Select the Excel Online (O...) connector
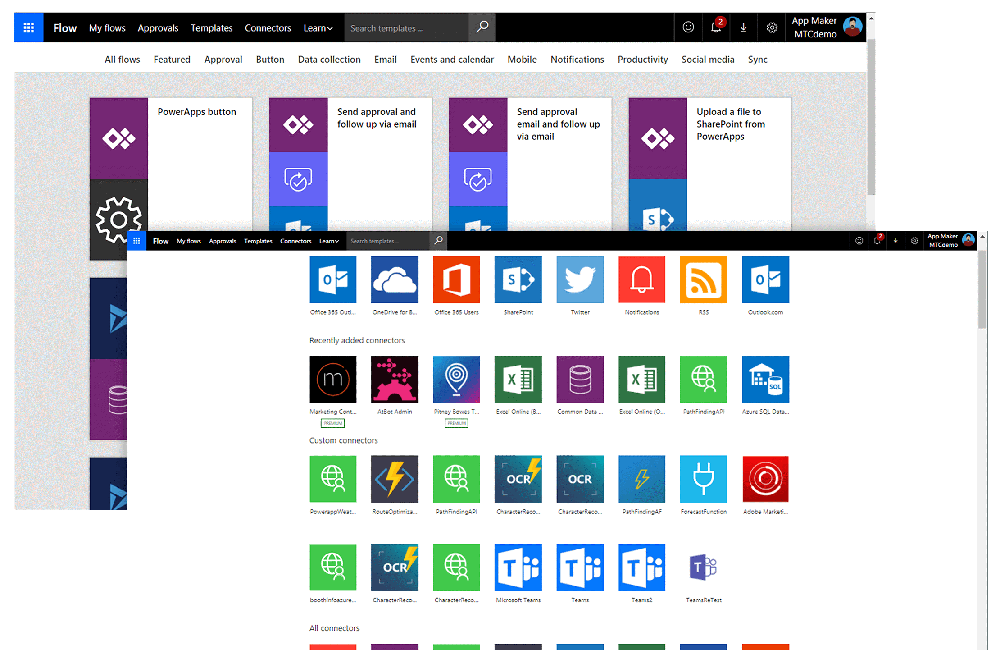This screenshot has height=650, width=1000. pos(642,380)
